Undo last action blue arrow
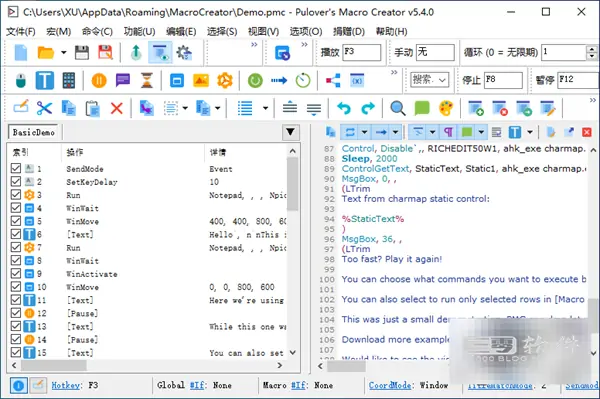The width and height of the screenshot is (600, 399). pyautogui.click(x=344, y=108)
